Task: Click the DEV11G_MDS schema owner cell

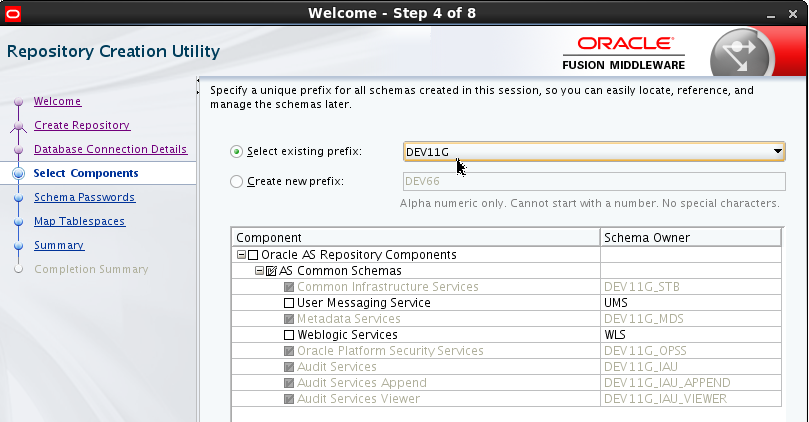Action: coord(691,319)
